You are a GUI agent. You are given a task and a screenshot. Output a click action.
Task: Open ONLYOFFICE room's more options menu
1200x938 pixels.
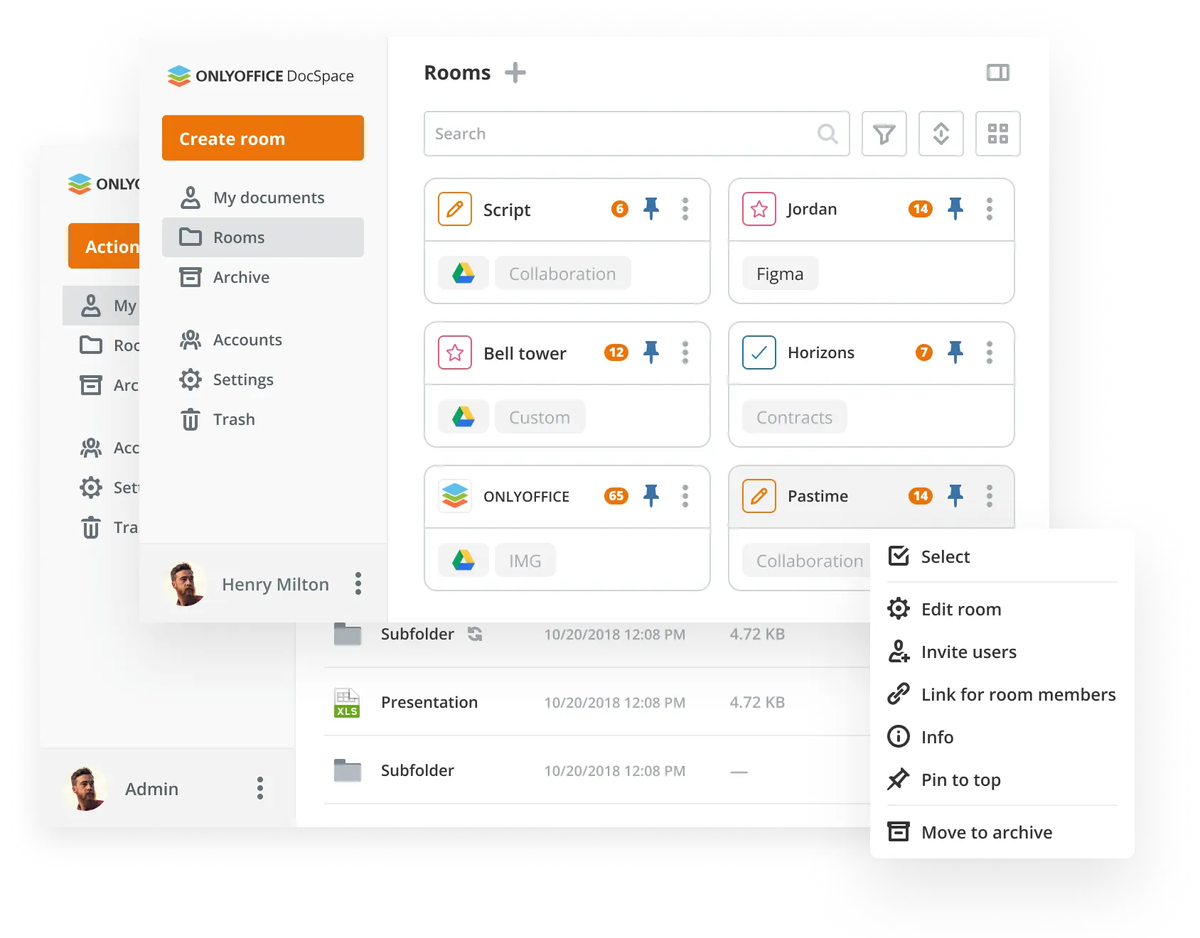coord(685,495)
